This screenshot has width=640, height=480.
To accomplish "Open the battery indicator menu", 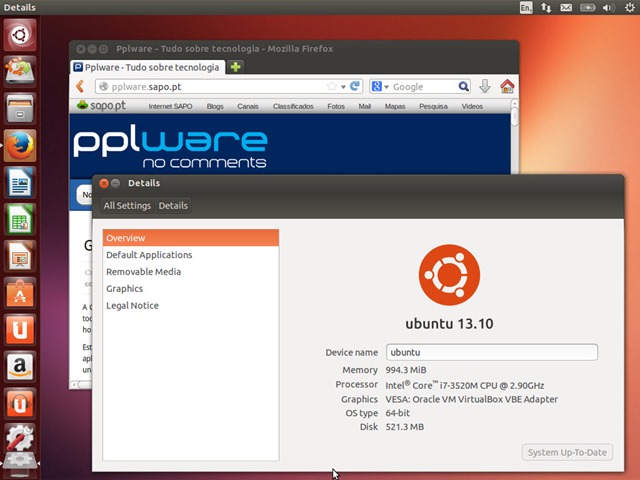I will 587,7.
